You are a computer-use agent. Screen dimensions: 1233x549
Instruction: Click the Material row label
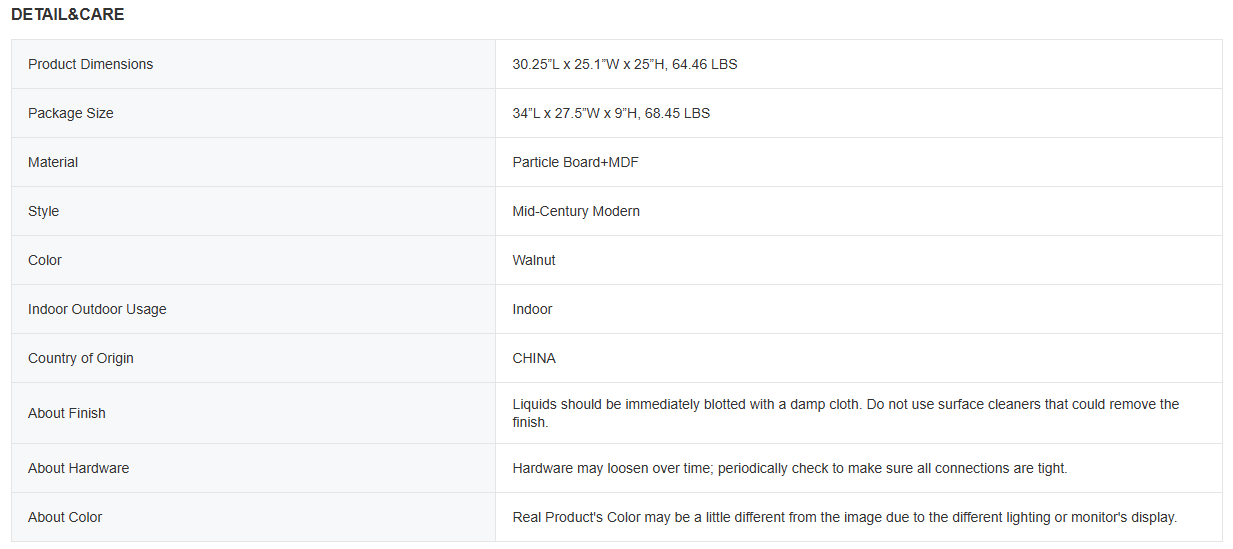click(x=53, y=162)
